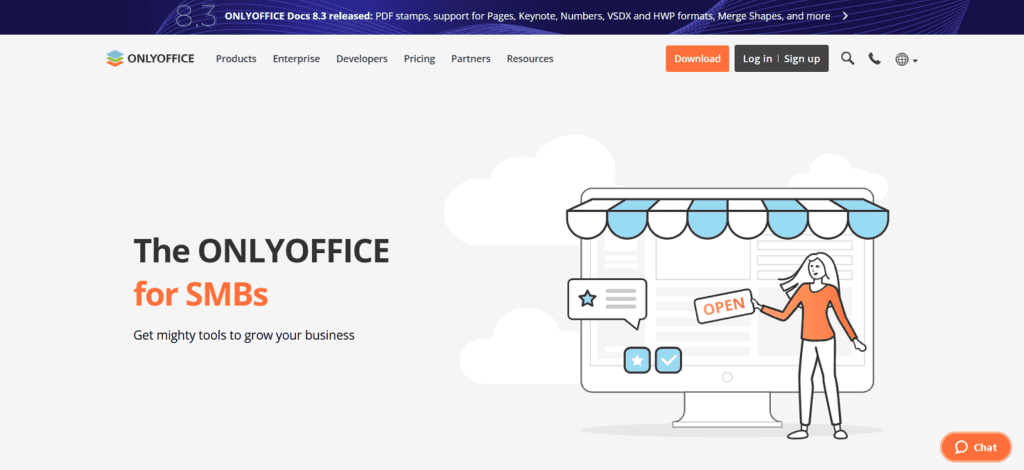Open the Developers menu
The height and width of the screenshot is (470, 1024).
pyautogui.click(x=362, y=59)
